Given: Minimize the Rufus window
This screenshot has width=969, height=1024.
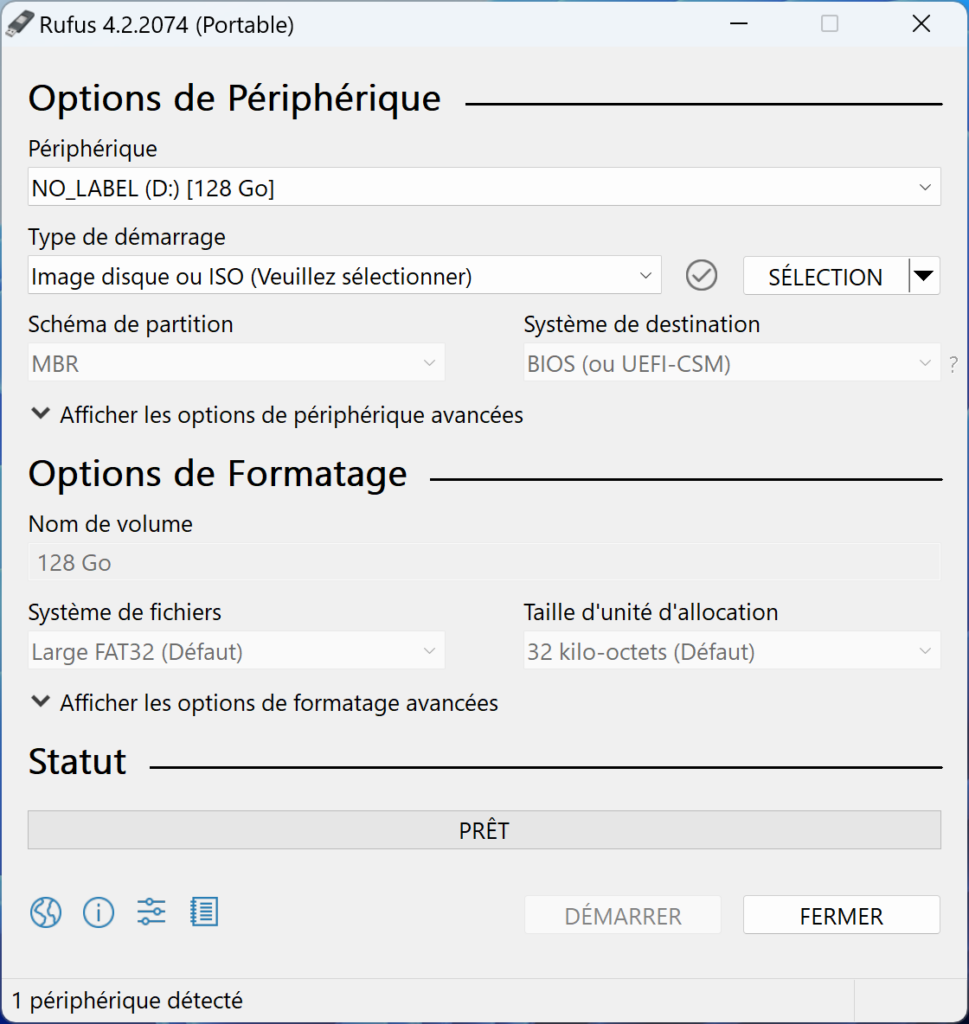Looking at the screenshot, I should click(739, 24).
